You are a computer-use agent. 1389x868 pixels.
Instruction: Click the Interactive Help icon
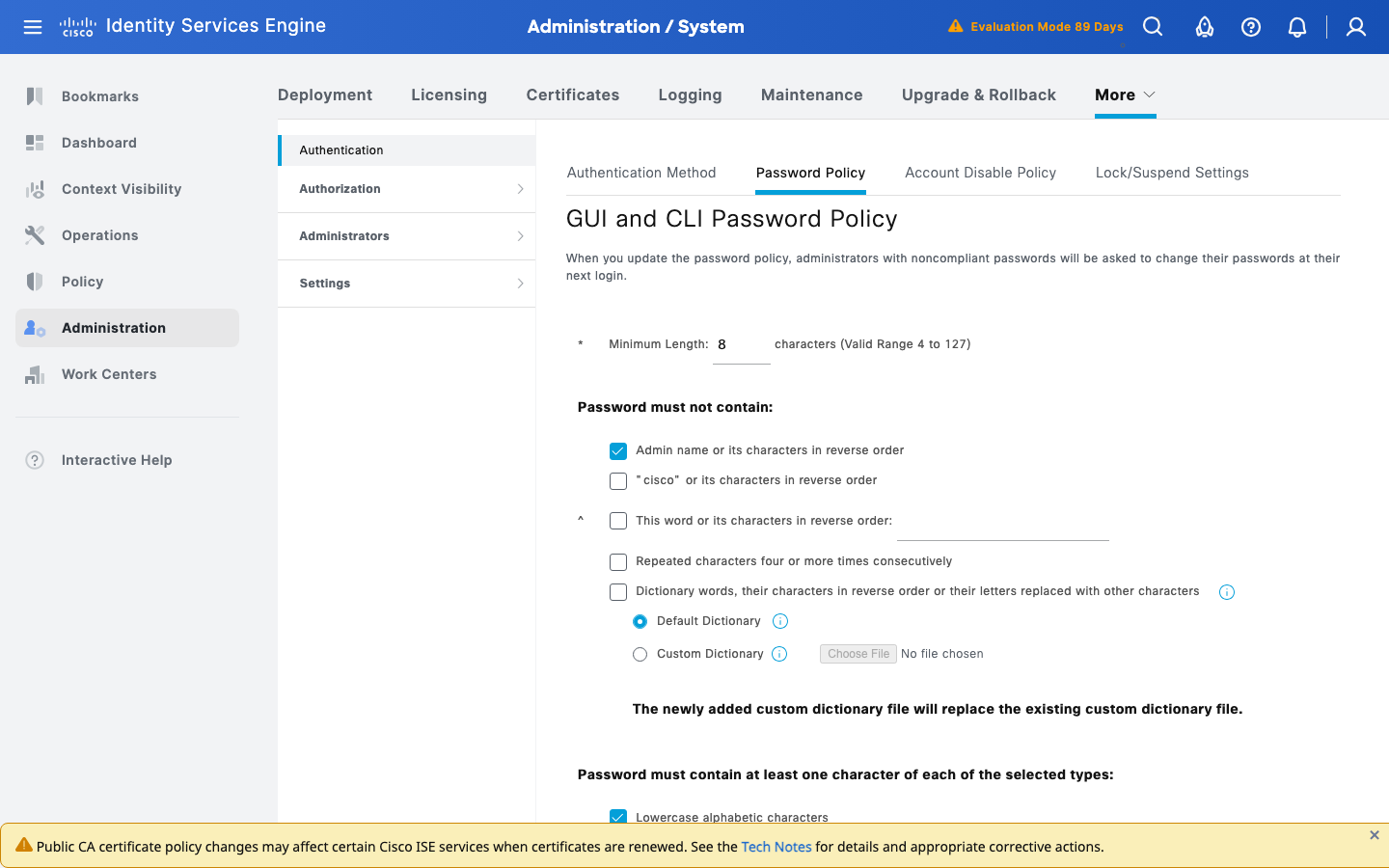click(x=35, y=460)
